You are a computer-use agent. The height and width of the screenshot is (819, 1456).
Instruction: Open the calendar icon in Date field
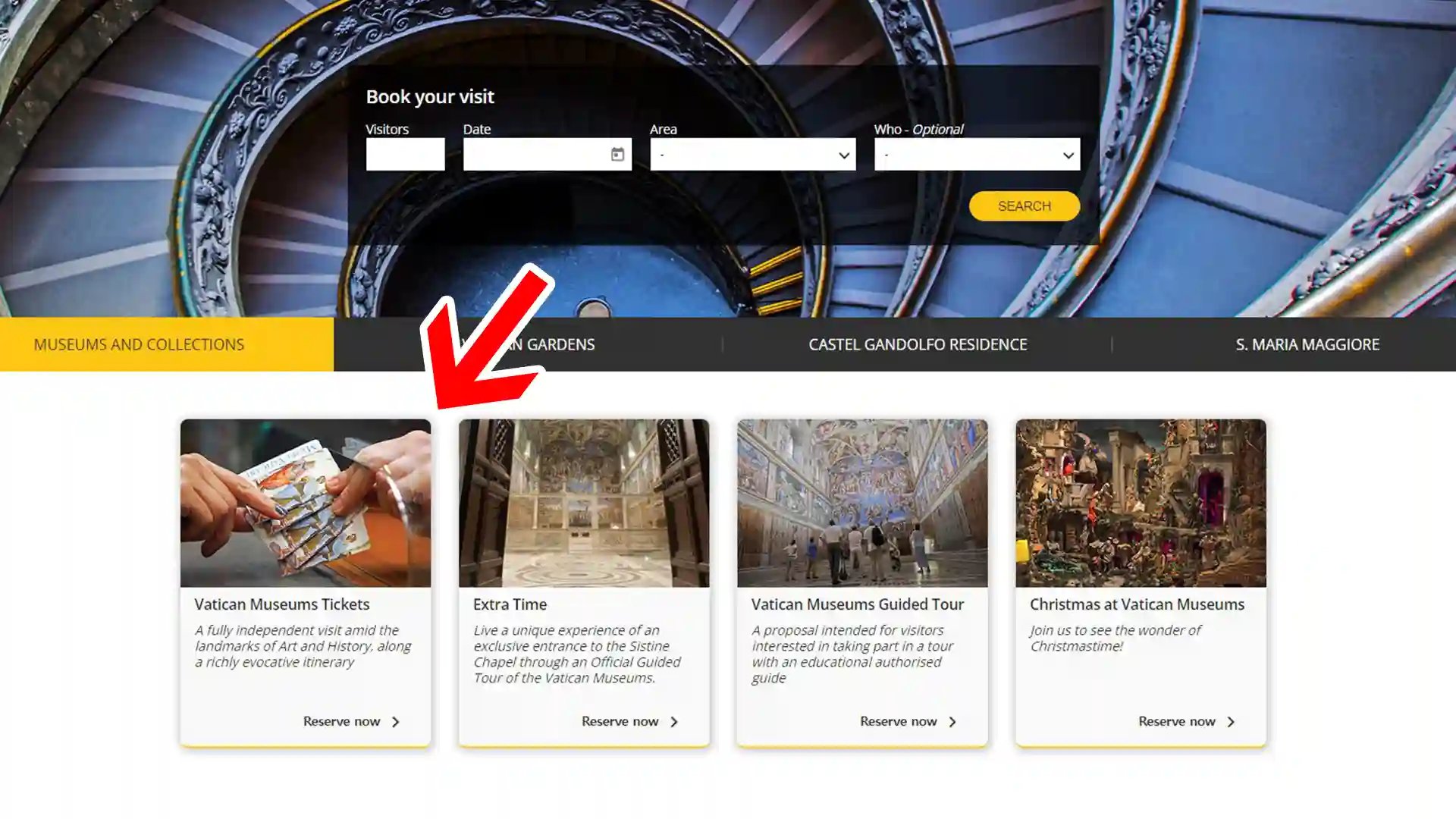pyautogui.click(x=617, y=155)
